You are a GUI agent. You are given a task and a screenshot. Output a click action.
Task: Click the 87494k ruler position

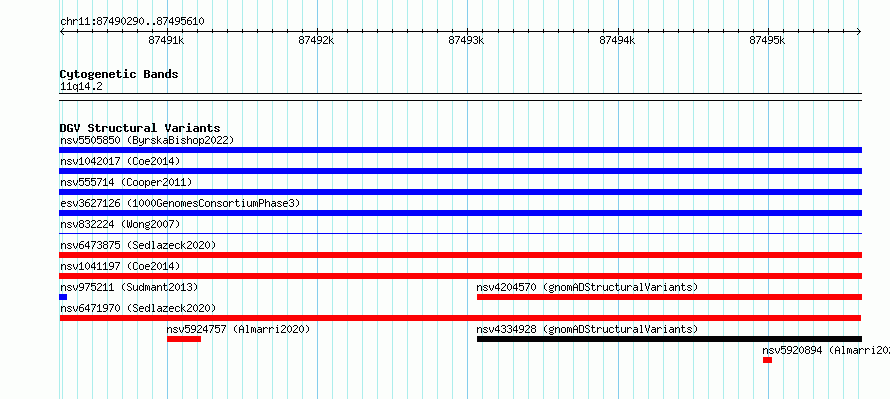(617, 40)
